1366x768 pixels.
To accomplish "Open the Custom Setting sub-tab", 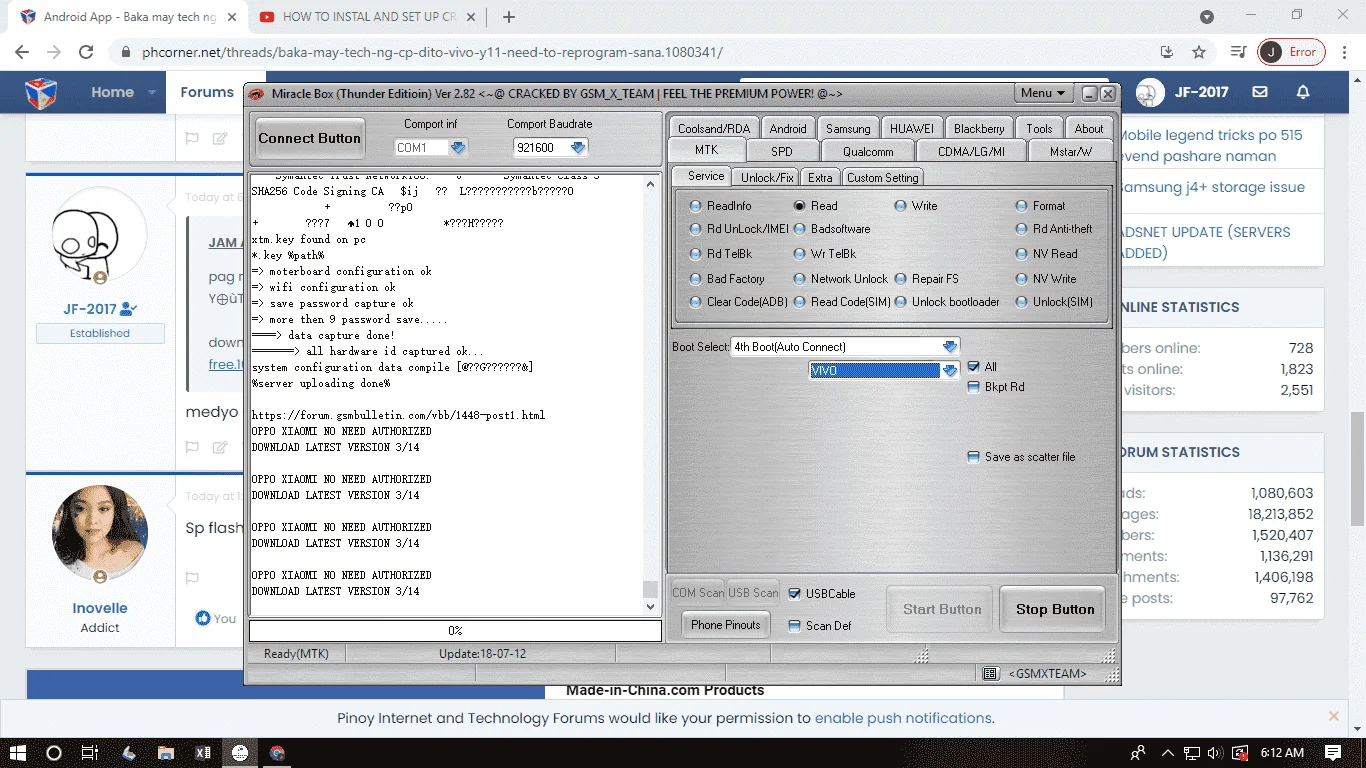I will [882, 177].
